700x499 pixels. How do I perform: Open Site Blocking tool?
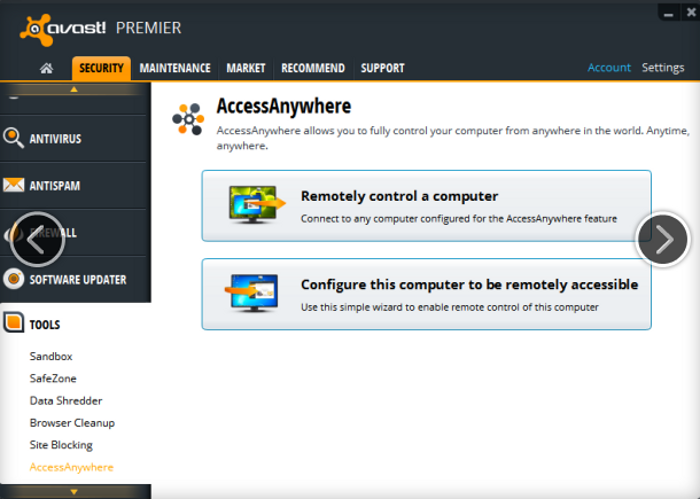click(61, 445)
